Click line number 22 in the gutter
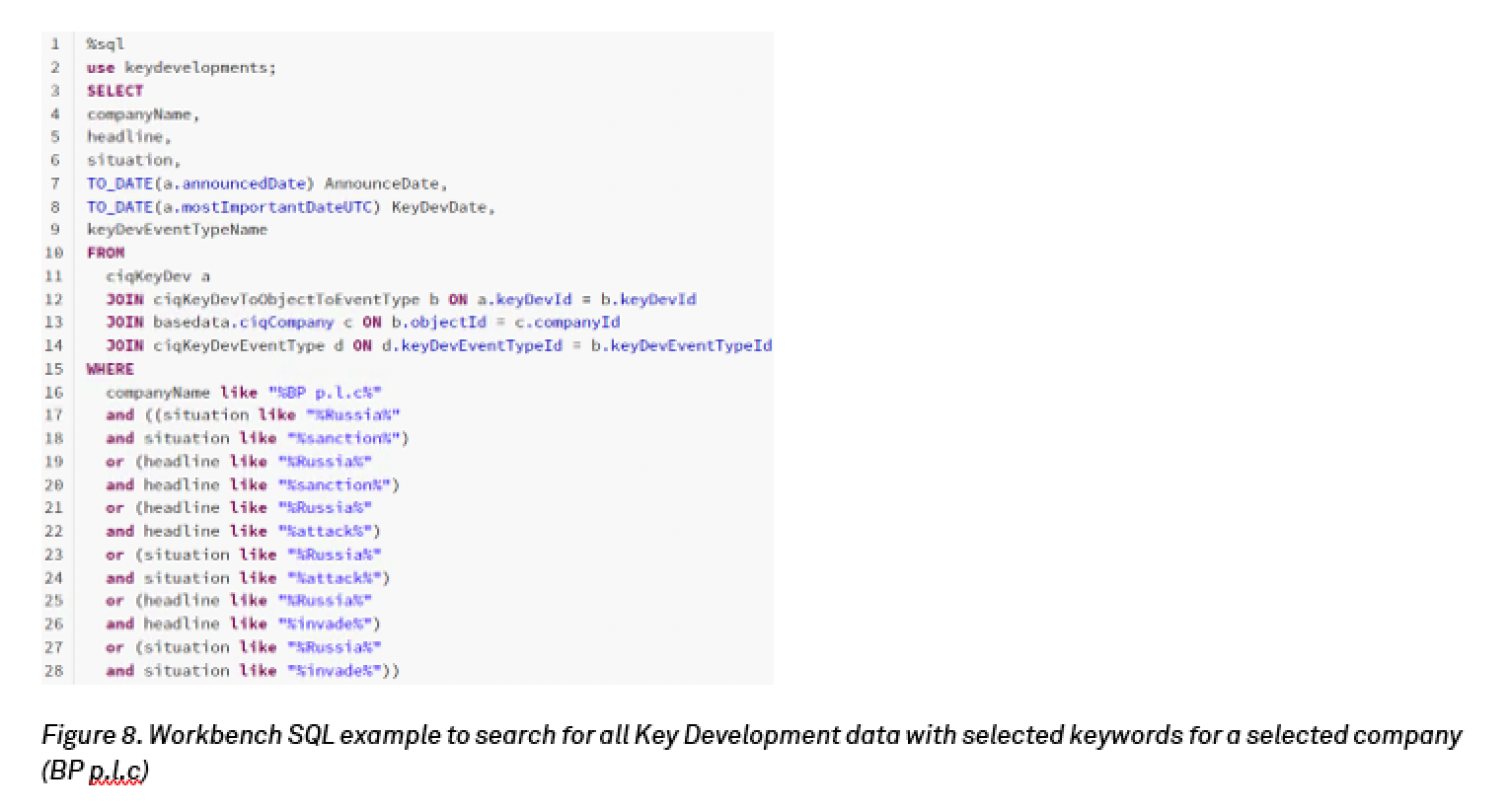 tap(53, 531)
